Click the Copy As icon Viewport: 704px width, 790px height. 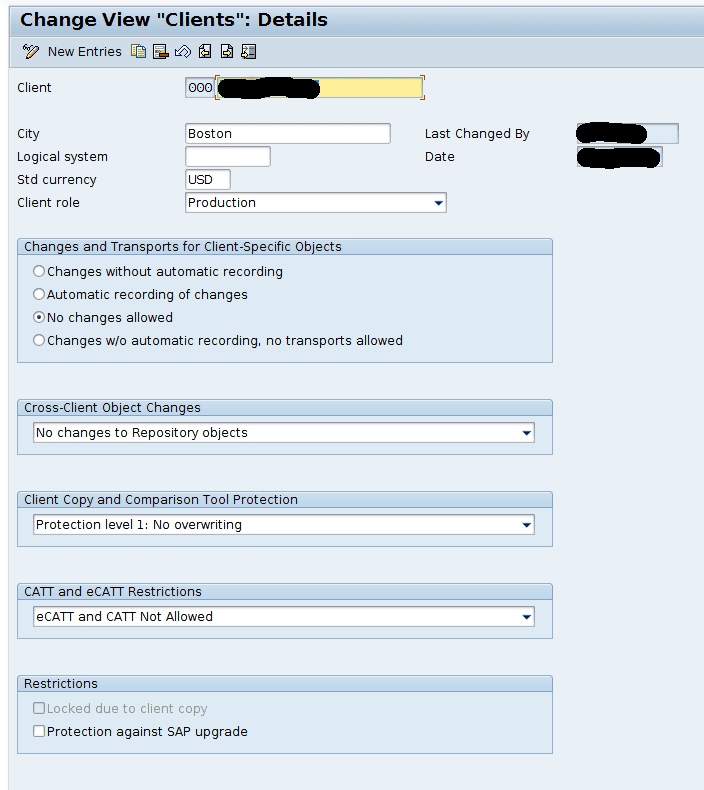pyautogui.click(x=139, y=51)
